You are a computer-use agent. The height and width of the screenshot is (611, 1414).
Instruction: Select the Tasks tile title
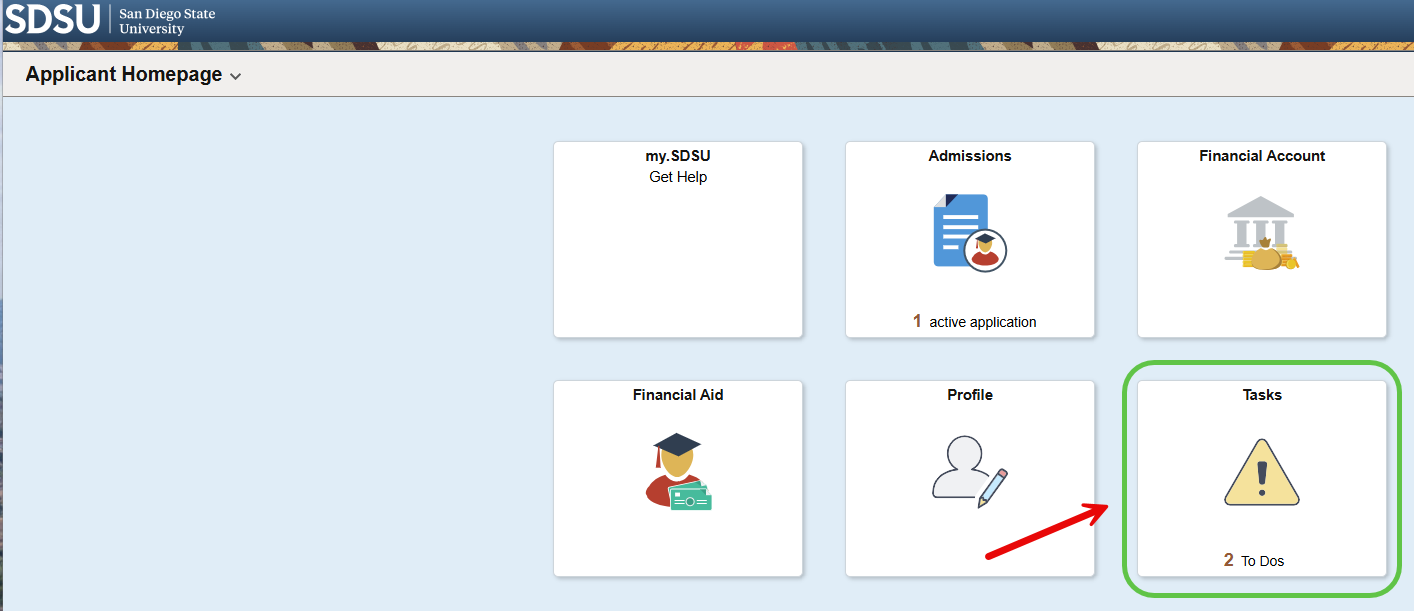1262,395
